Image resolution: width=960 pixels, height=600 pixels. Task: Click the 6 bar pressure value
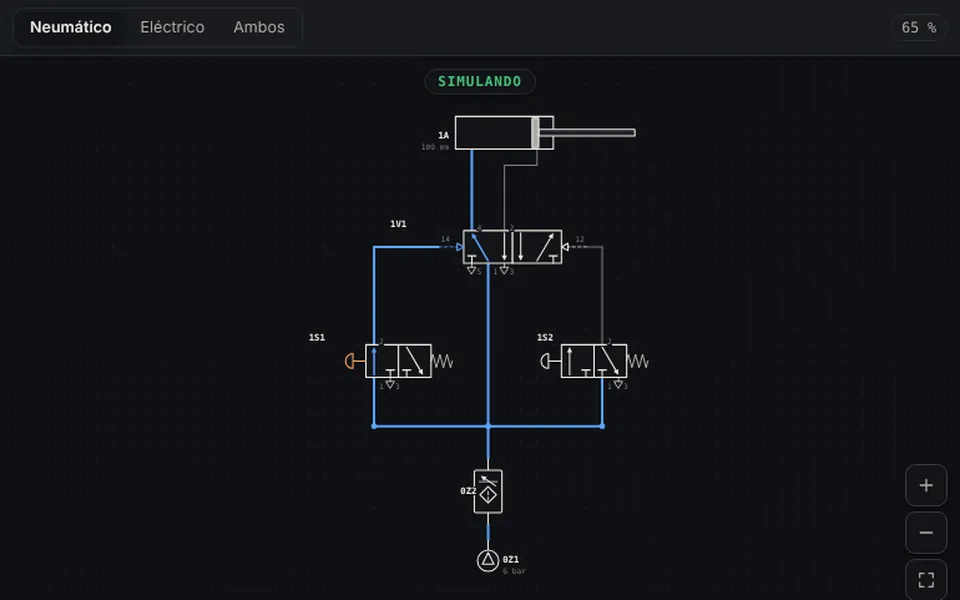click(514, 571)
